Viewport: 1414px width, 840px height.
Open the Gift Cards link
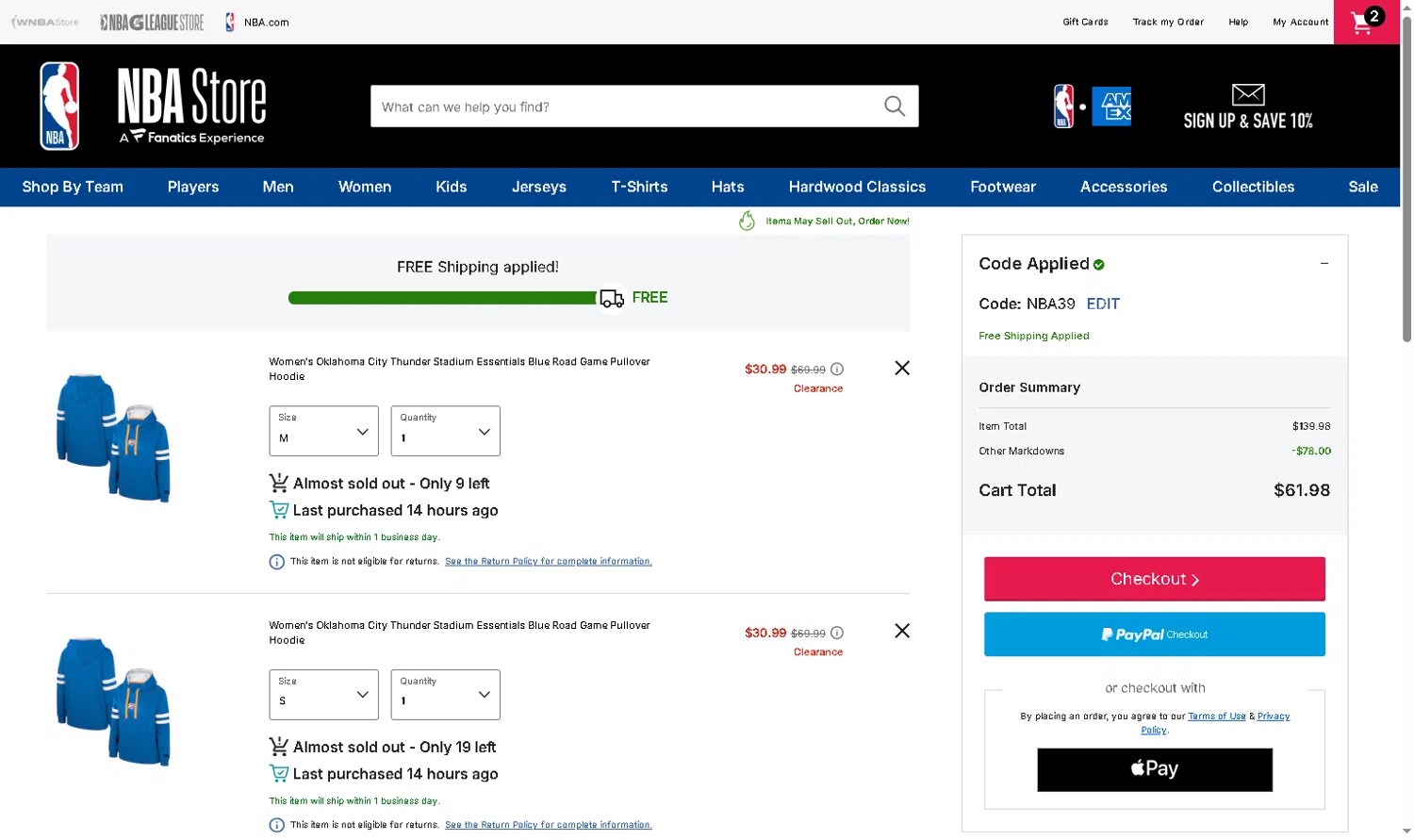(x=1085, y=22)
